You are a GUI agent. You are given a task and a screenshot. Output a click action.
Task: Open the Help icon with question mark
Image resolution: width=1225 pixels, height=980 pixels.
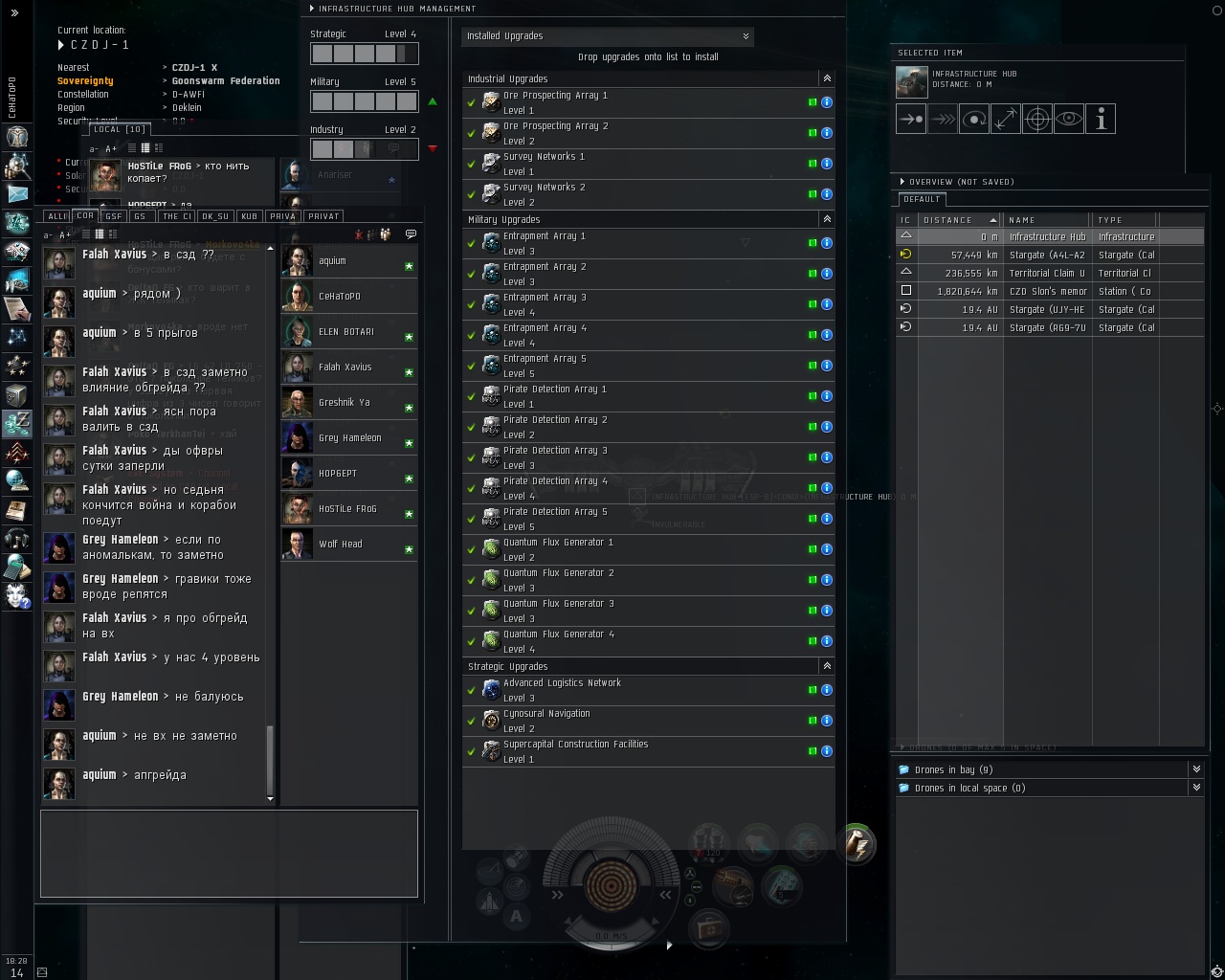[17, 595]
